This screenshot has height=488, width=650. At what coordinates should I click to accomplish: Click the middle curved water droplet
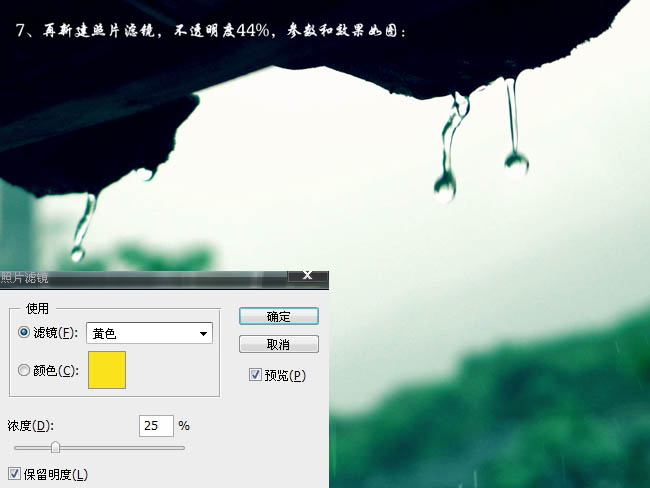click(x=445, y=183)
